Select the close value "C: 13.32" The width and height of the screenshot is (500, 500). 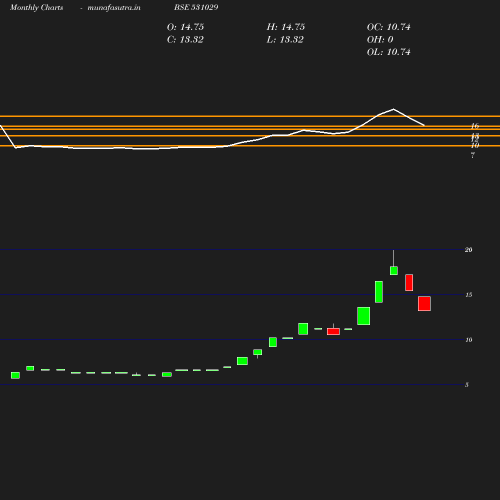(185, 40)
